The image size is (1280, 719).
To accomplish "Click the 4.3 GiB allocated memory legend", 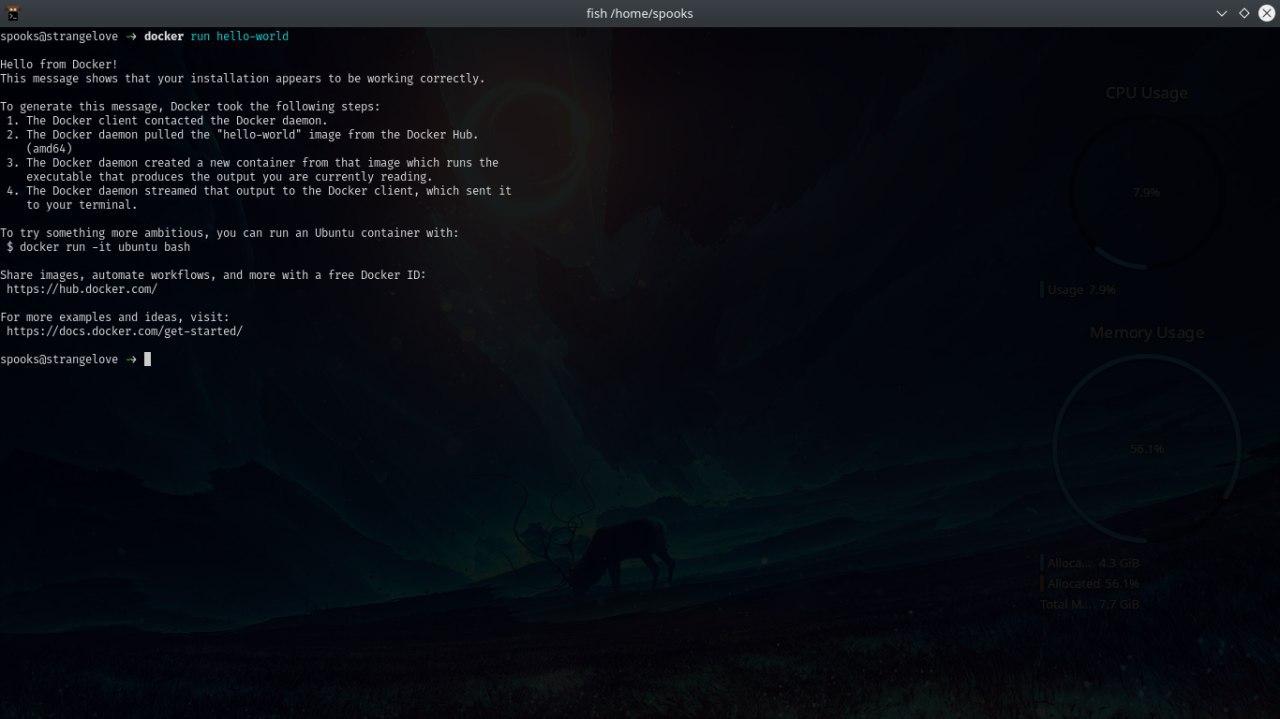I will coord(1092,563).
